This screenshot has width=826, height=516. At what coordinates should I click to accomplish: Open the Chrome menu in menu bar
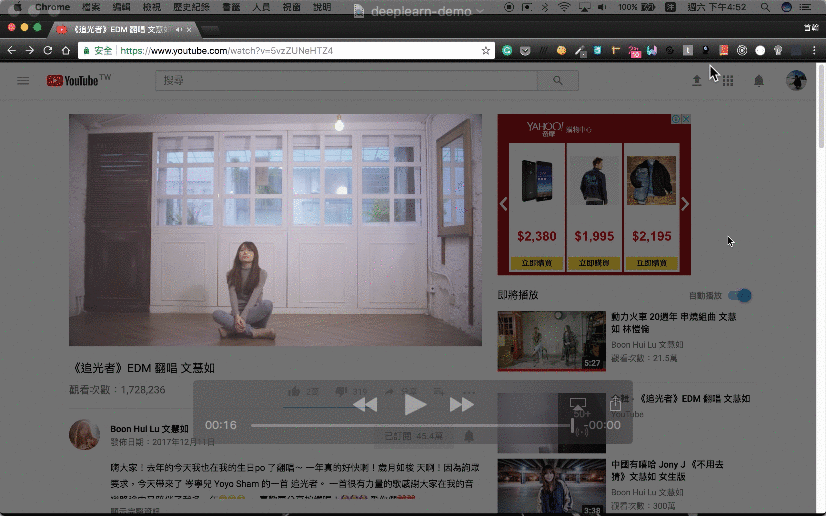(x=52, y=7)
